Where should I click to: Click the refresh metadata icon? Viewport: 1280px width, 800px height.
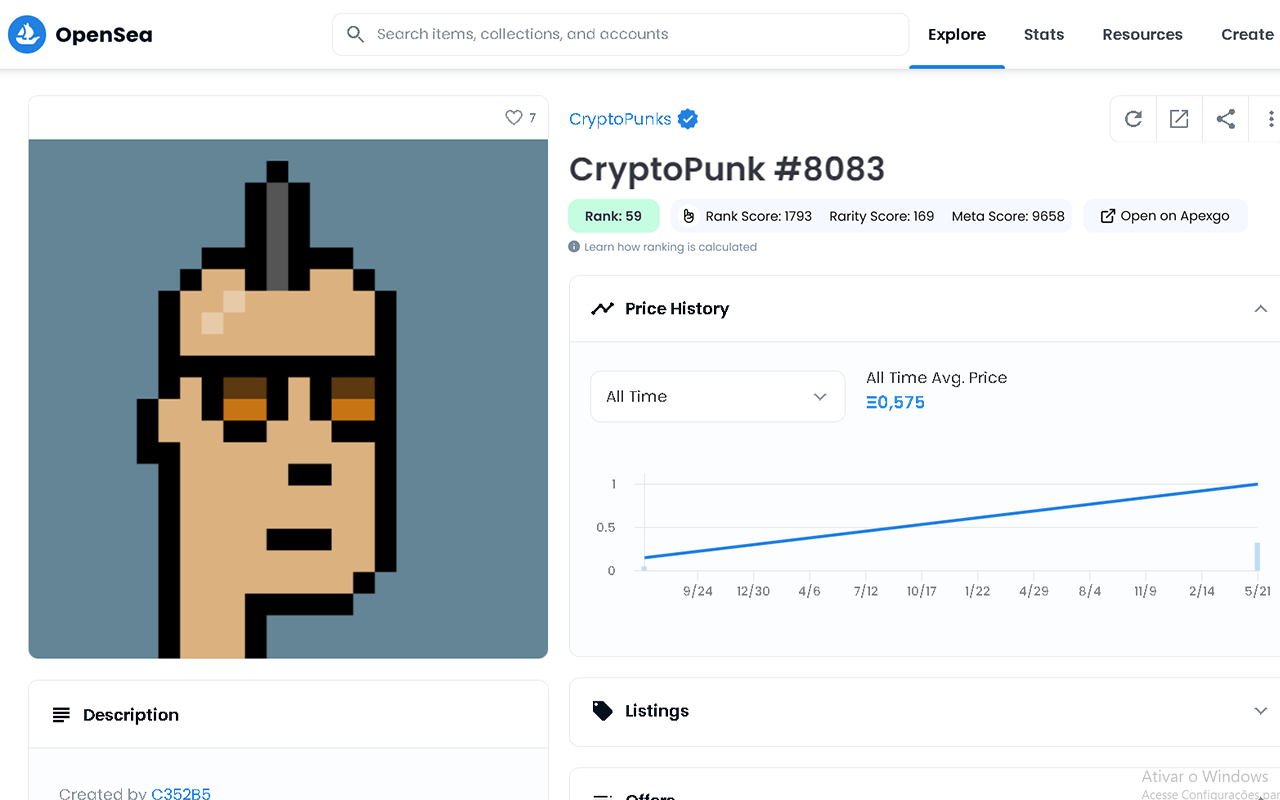[x=1133, y=118]
